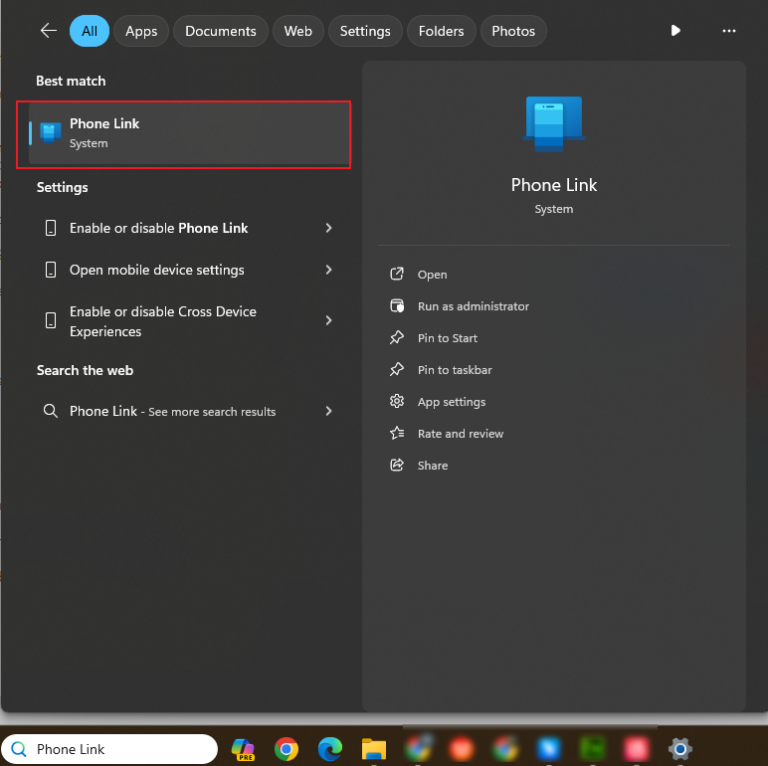768x766 pixels.
Task: Choose Rate and review
Action: 460,434
